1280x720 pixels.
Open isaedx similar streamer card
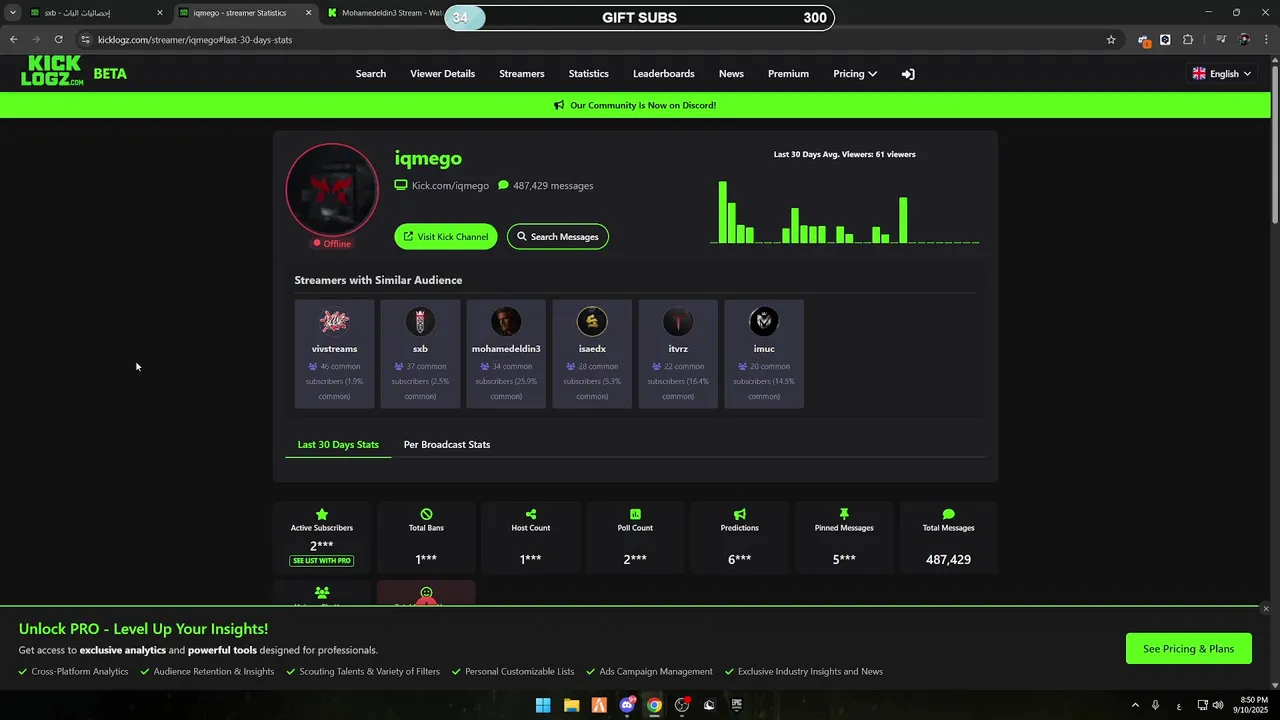592,354
